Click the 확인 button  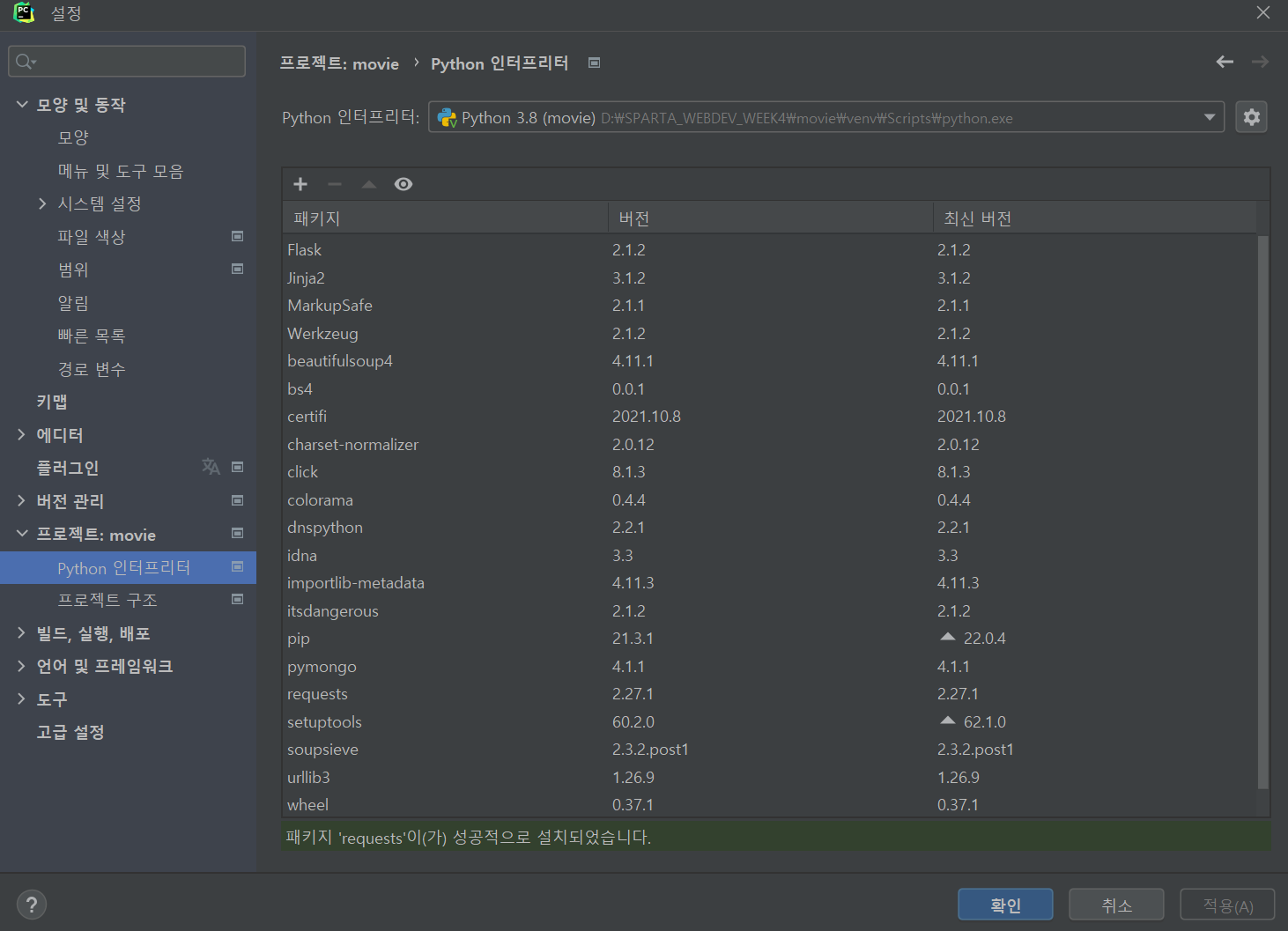pos(1005,905)
